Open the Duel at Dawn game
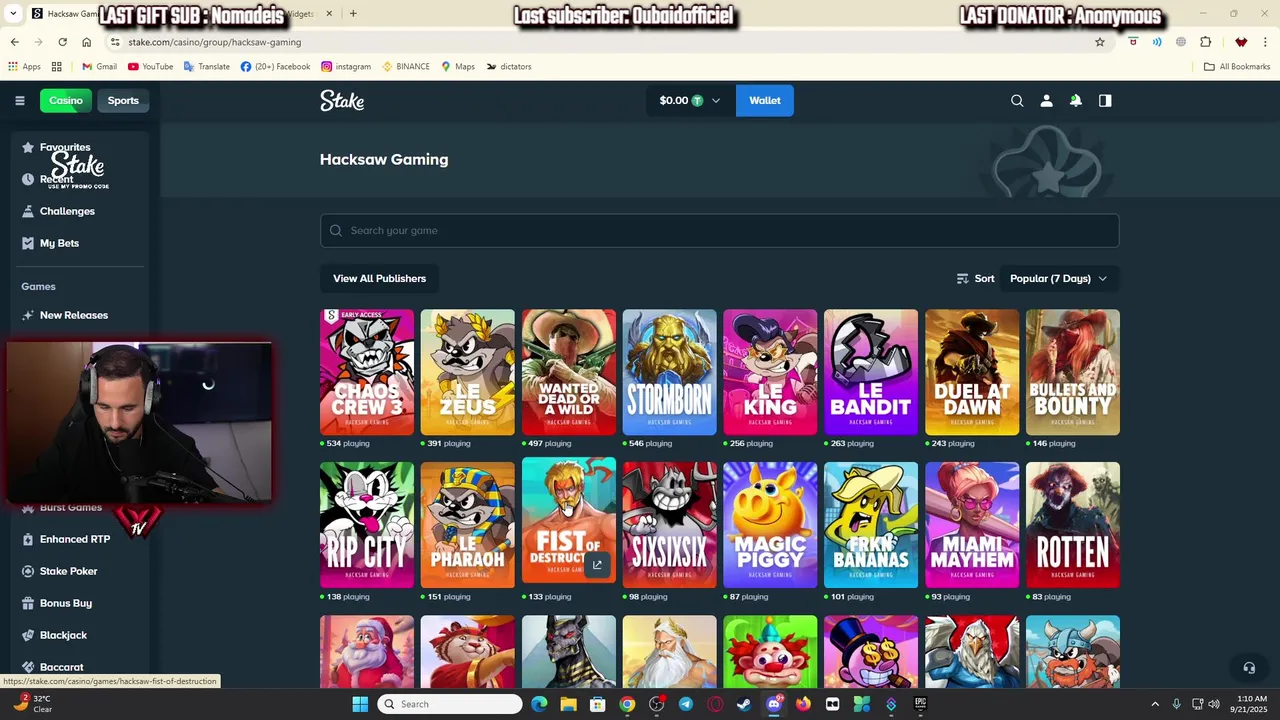 click(972, 372)
